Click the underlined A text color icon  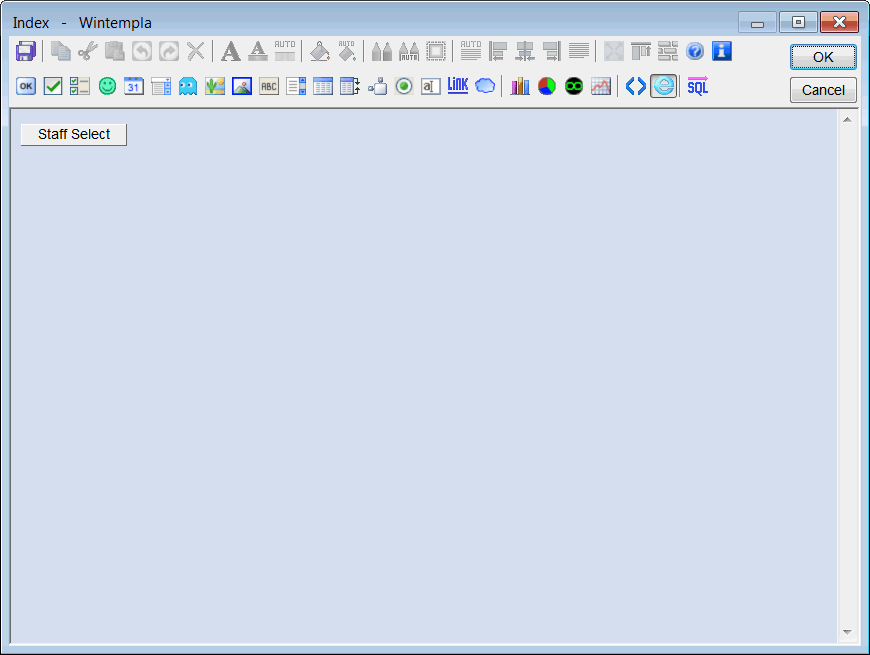pyautogui.click(x=258, y=52)
